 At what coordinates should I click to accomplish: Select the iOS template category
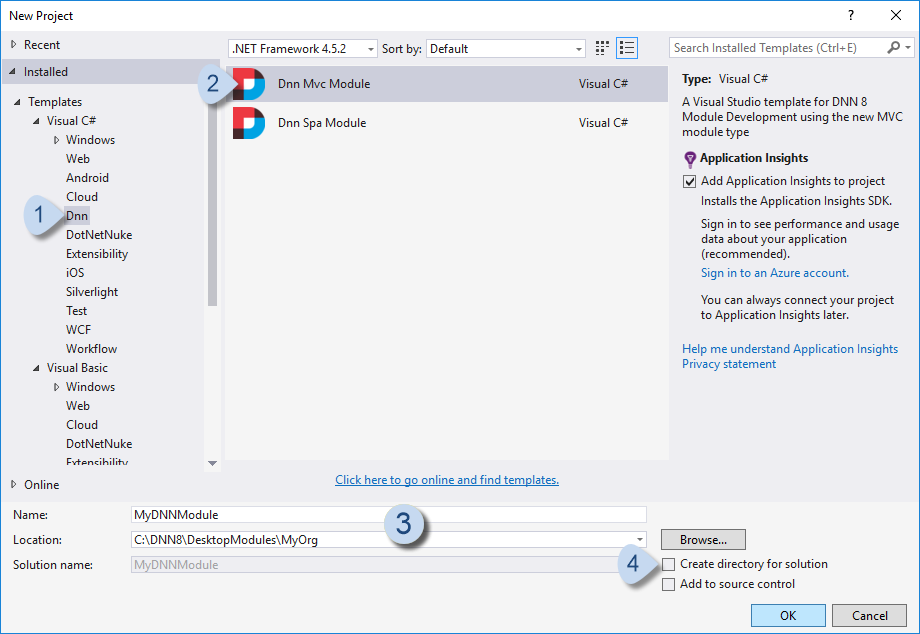(75, 273)
